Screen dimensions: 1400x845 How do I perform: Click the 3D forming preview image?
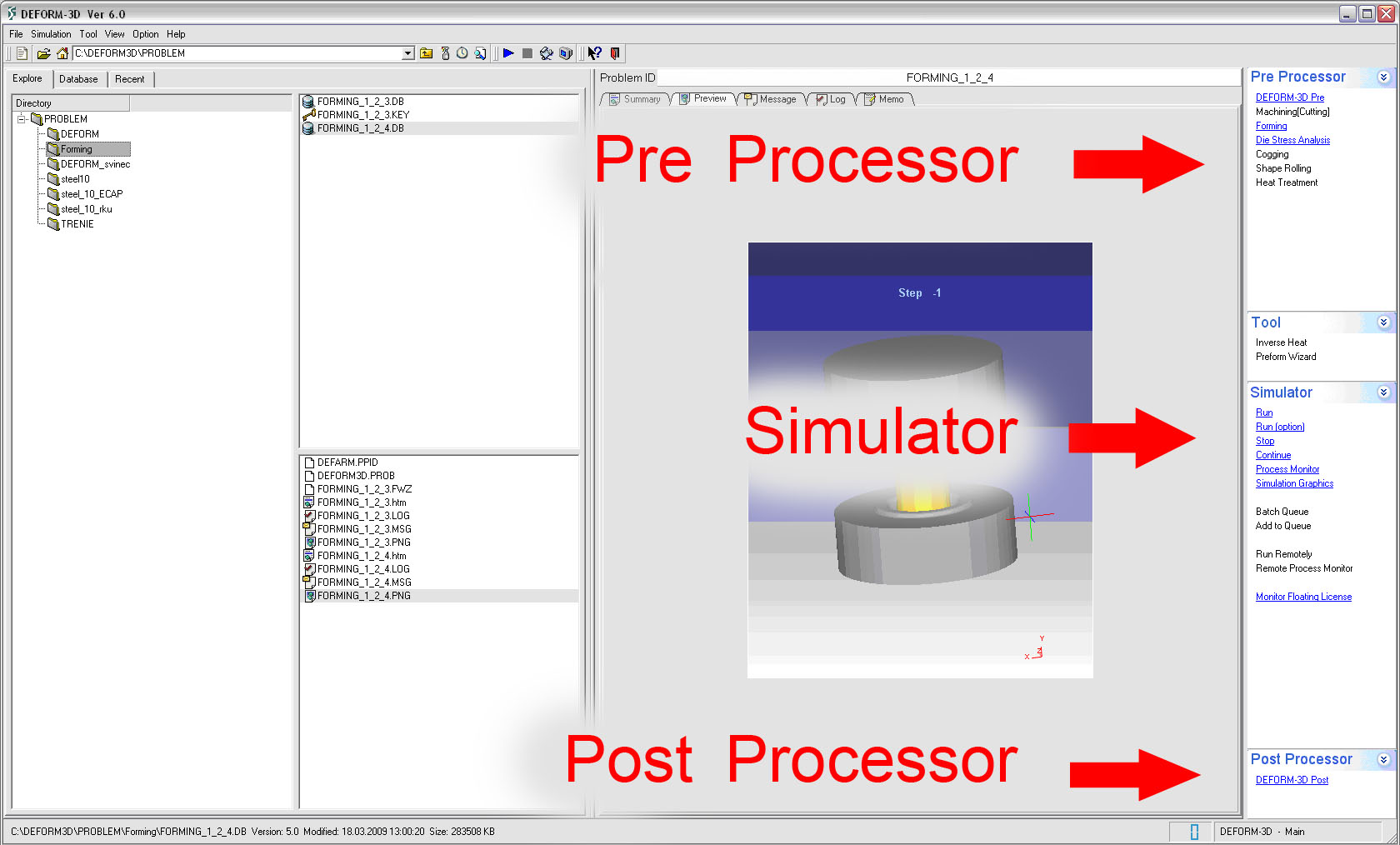point(920,460)
